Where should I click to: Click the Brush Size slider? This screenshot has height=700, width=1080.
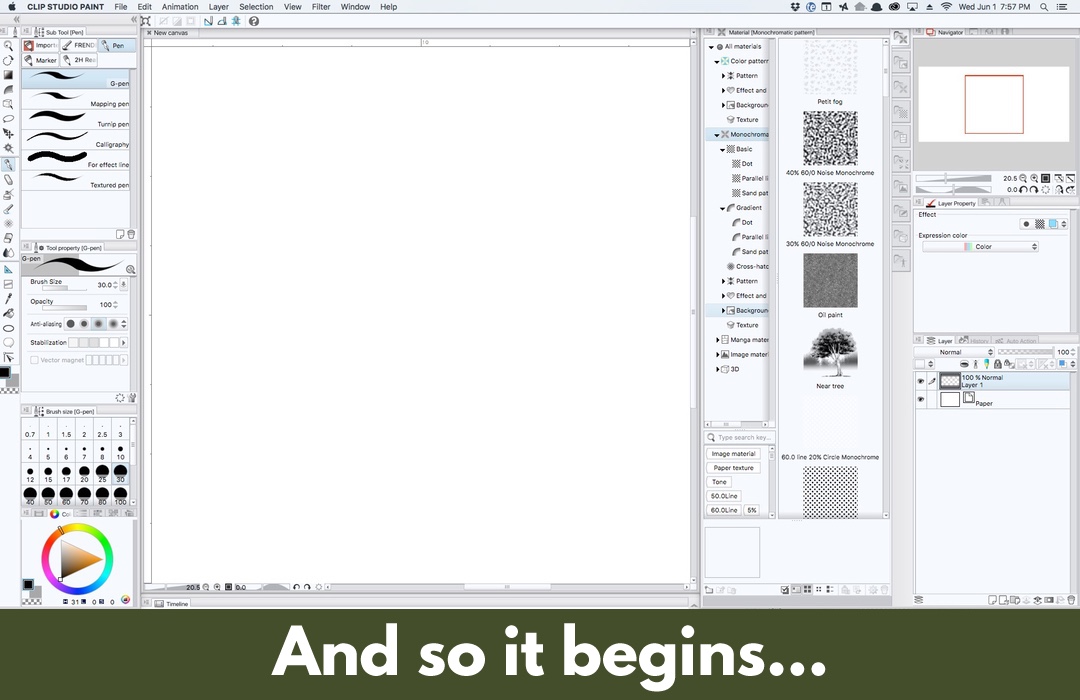(65, 288)
